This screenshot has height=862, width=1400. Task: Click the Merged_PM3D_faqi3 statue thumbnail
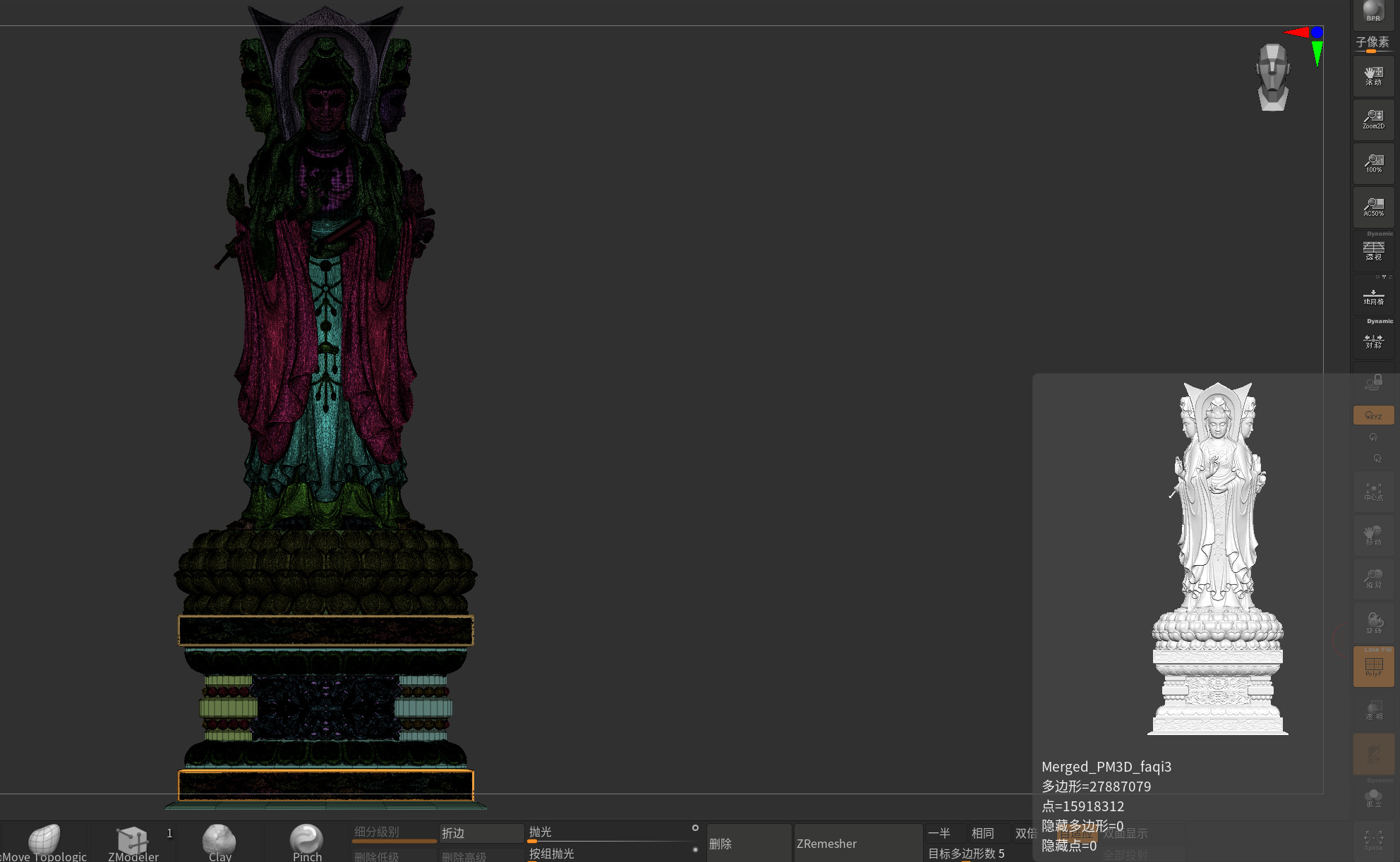coord(1217,559)
